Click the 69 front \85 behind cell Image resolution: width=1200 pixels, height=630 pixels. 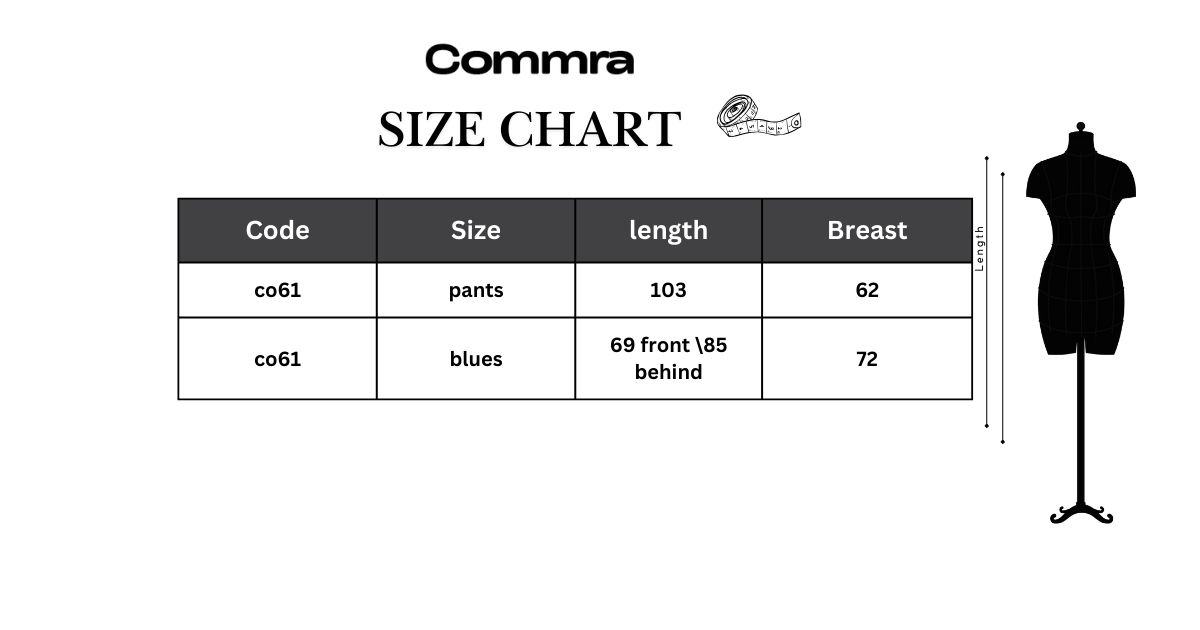[x=668, y=358]
